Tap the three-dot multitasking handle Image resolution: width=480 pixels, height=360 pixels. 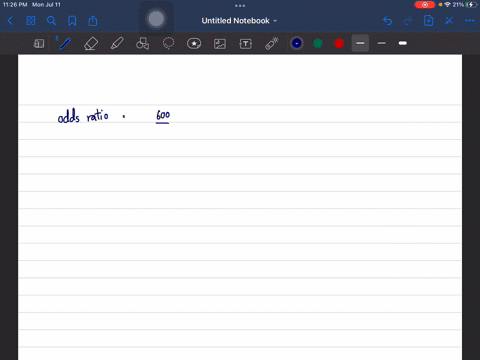tap(240, 5)
